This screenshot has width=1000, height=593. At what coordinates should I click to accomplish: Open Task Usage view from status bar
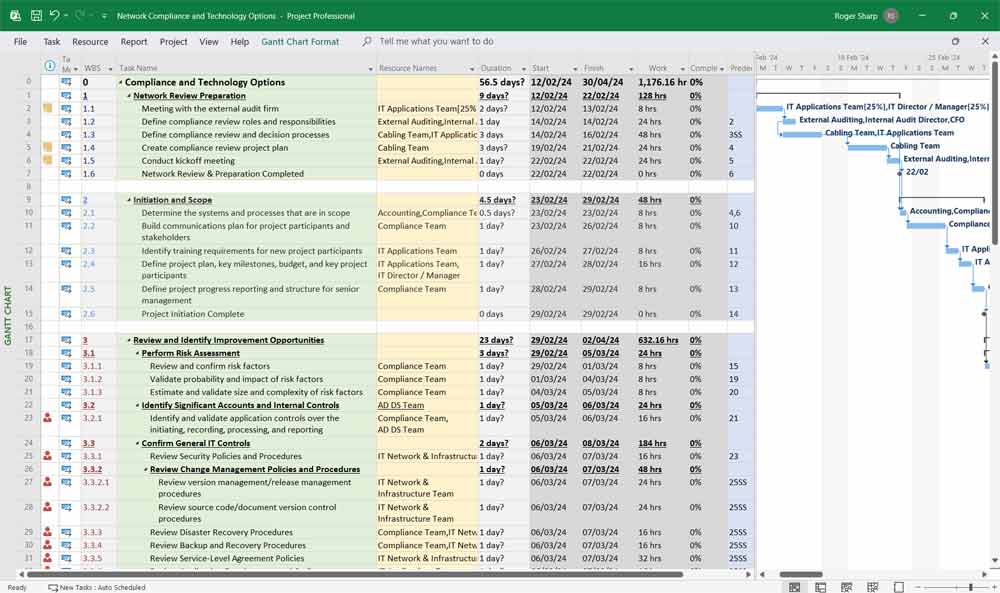point(820,587)
